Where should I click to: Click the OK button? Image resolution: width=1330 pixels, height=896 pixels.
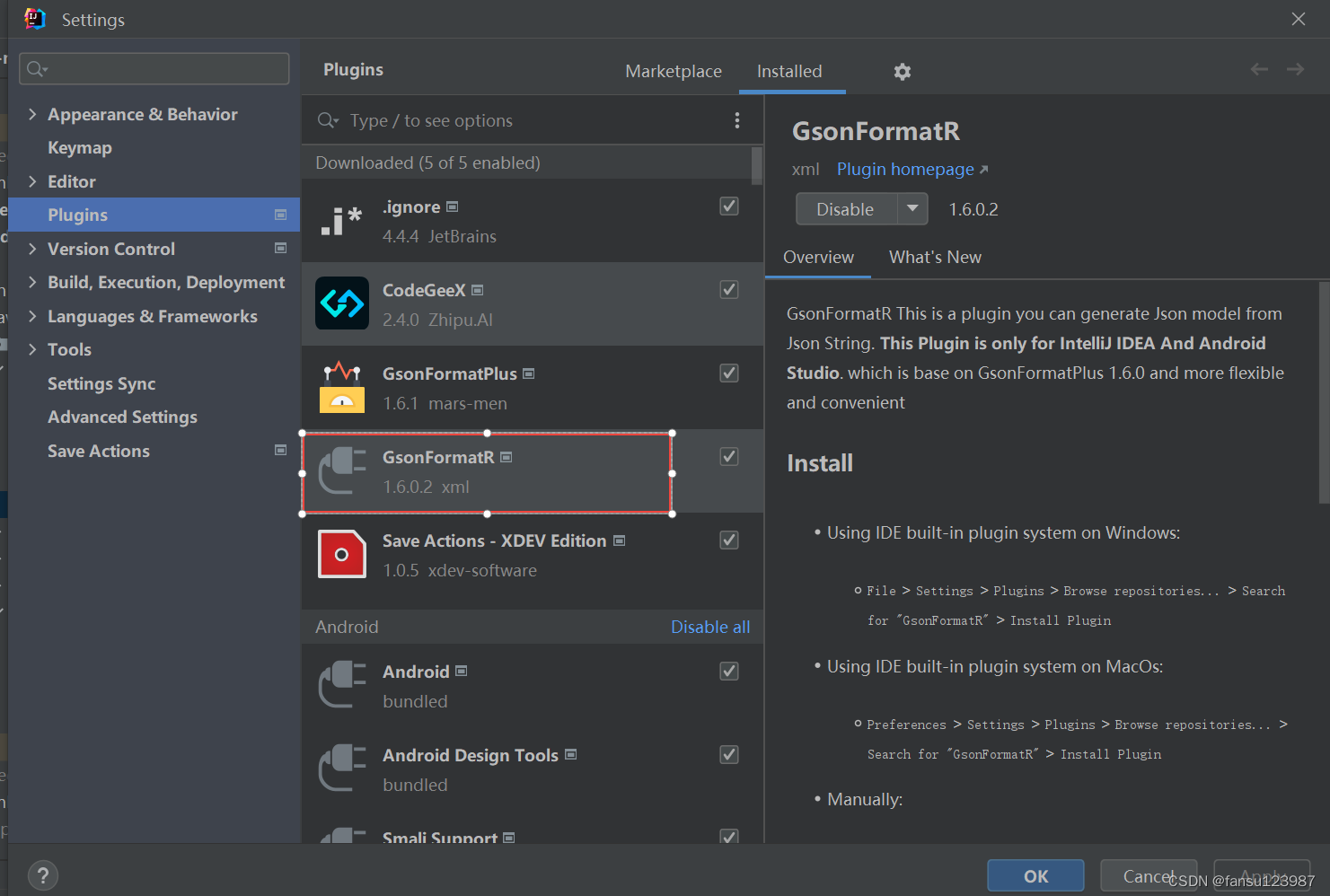coord(1035,876)
